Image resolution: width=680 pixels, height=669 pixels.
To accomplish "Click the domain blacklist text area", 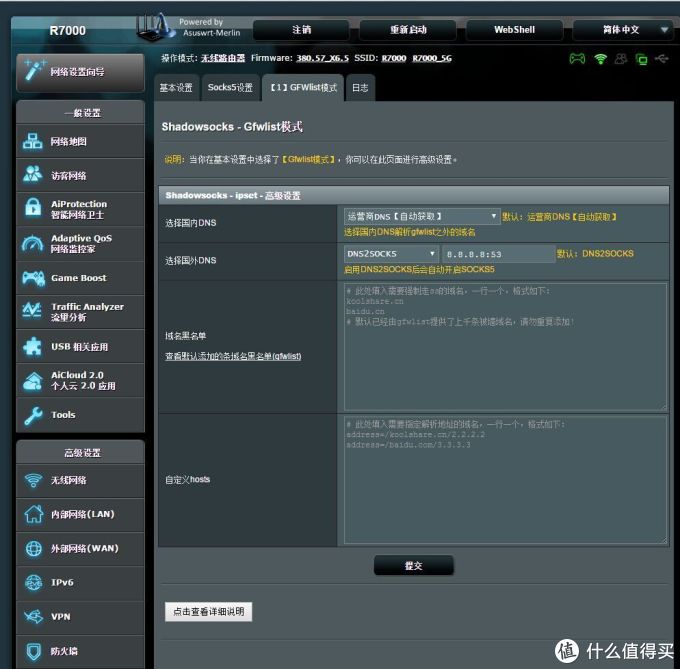I will [x=505, y=346].
